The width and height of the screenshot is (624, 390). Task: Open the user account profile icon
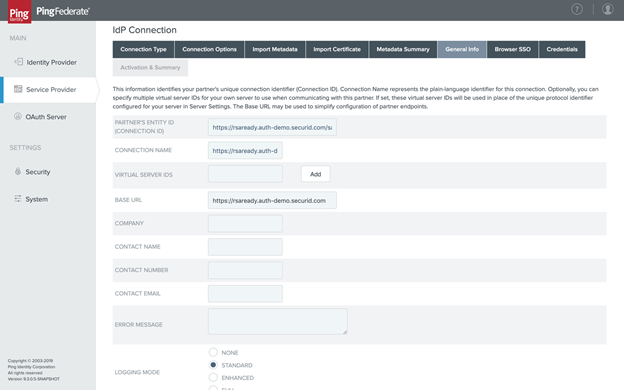point(607,9)
